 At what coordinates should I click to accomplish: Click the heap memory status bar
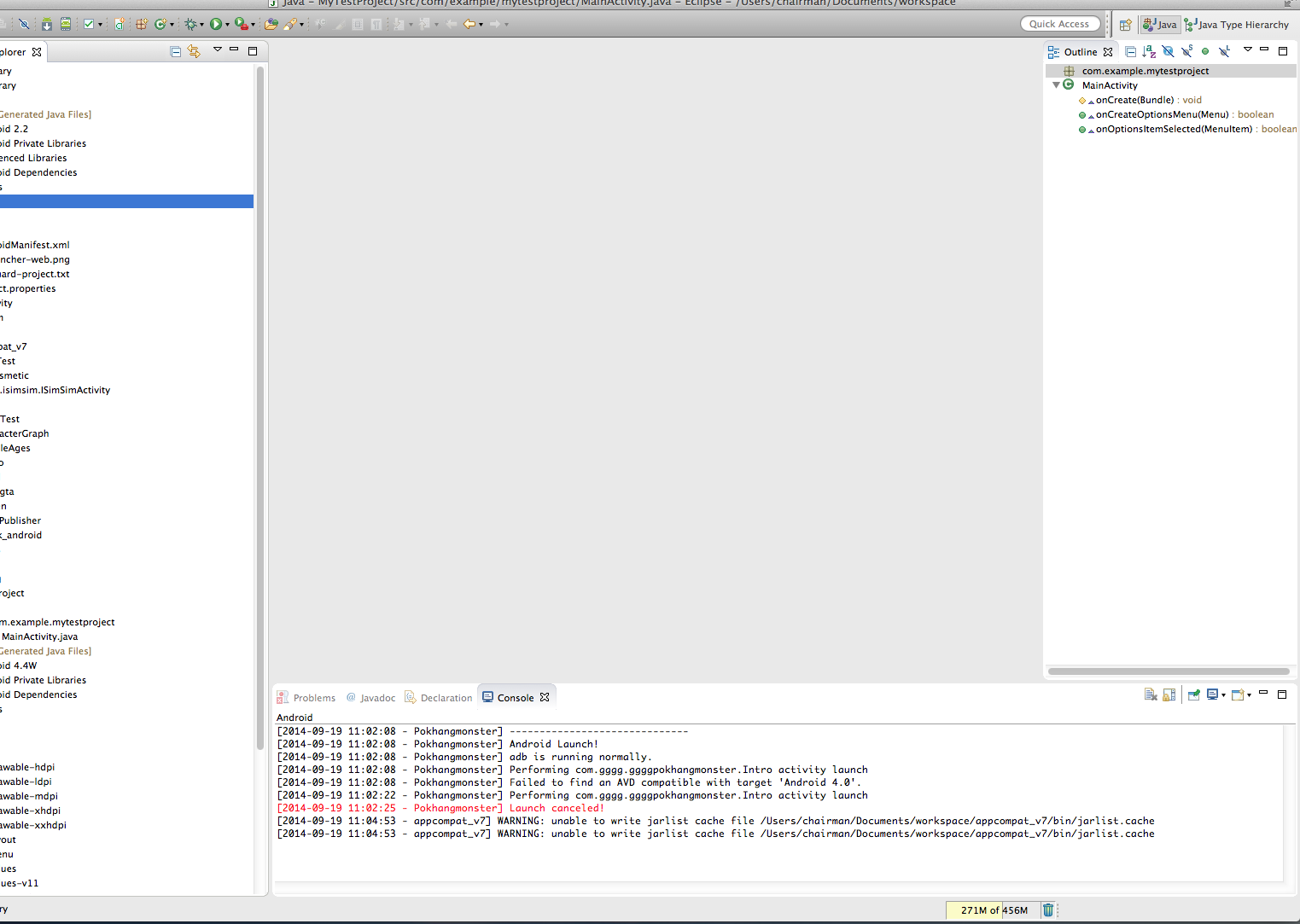click(x=992, y=910)
